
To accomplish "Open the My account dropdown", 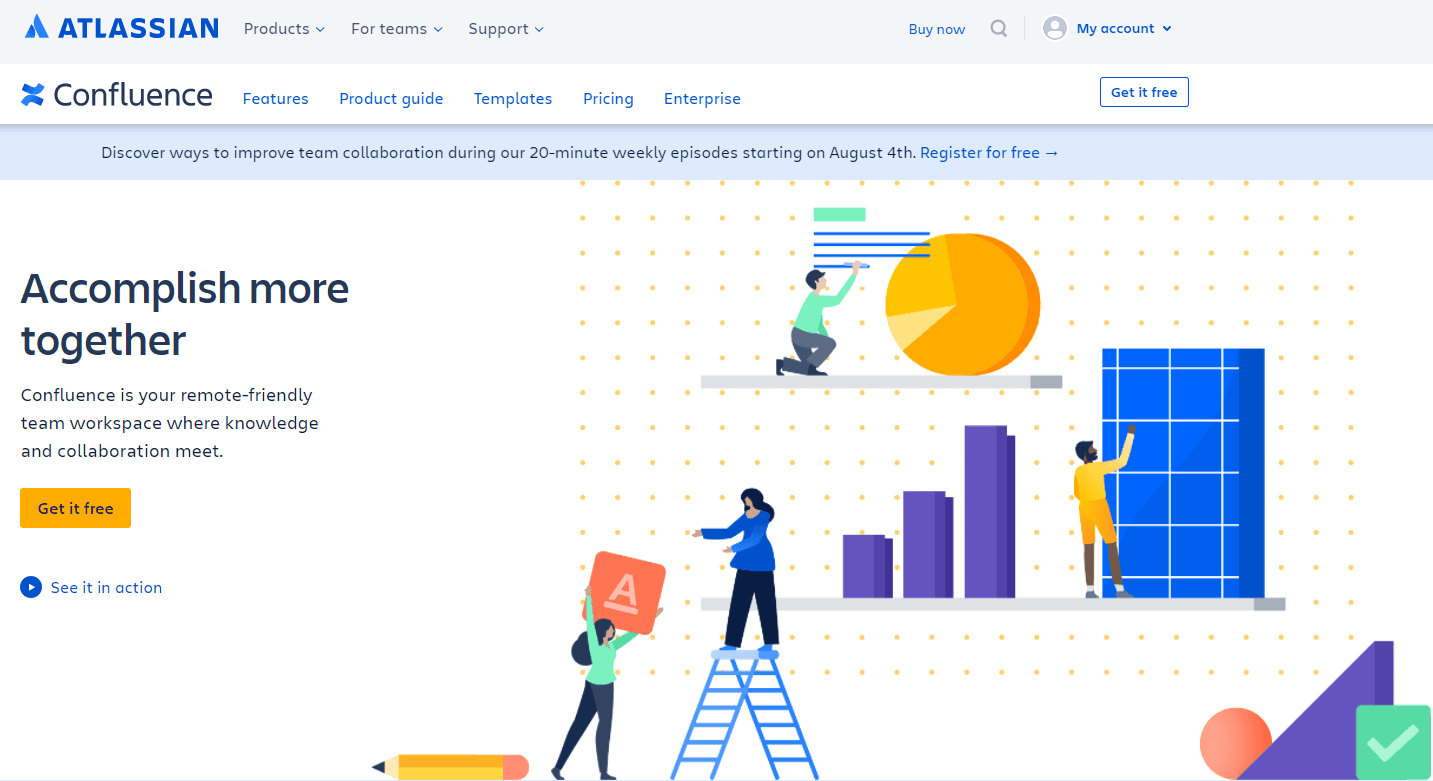I will coord(1123,29).
